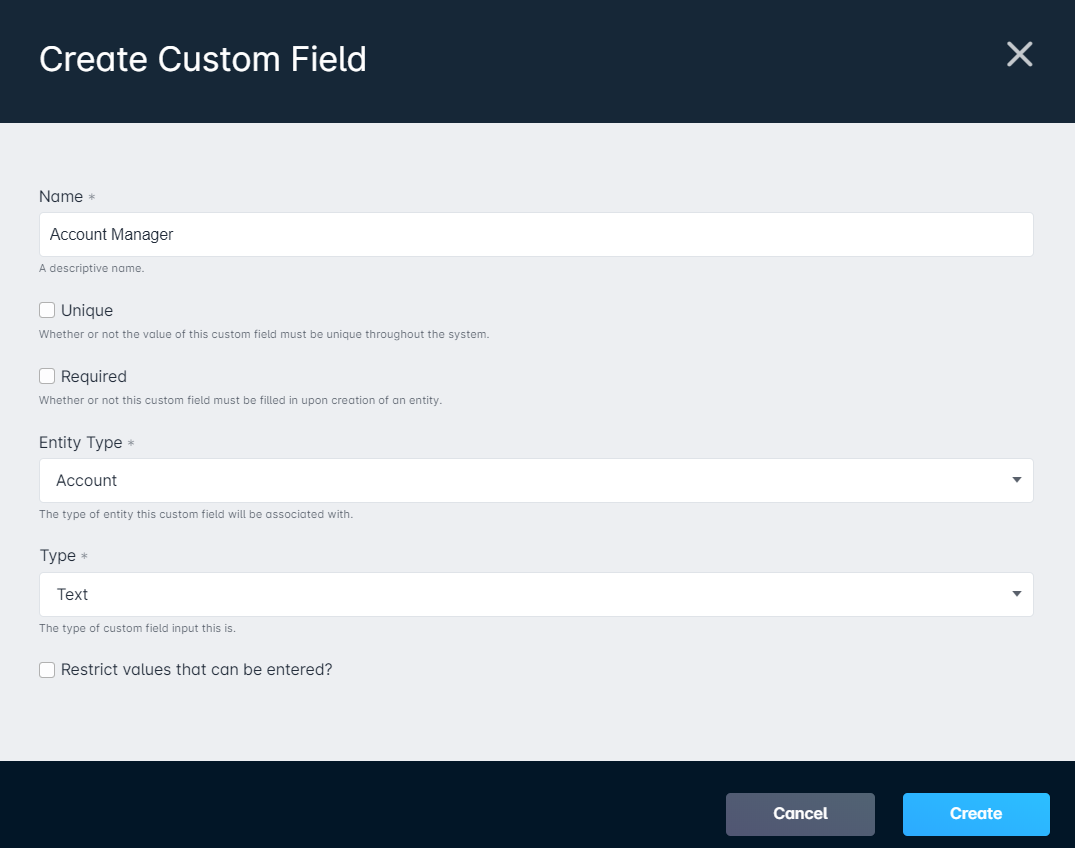Image resolution: width=1075 pixels, height=848 pixels.
Task: Click the Required label text
Action: coord(94,376)
